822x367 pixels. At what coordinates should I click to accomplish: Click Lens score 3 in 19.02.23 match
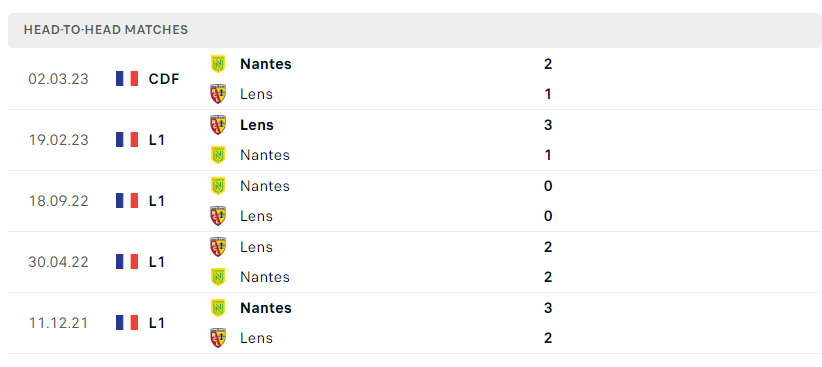[548, 125]
